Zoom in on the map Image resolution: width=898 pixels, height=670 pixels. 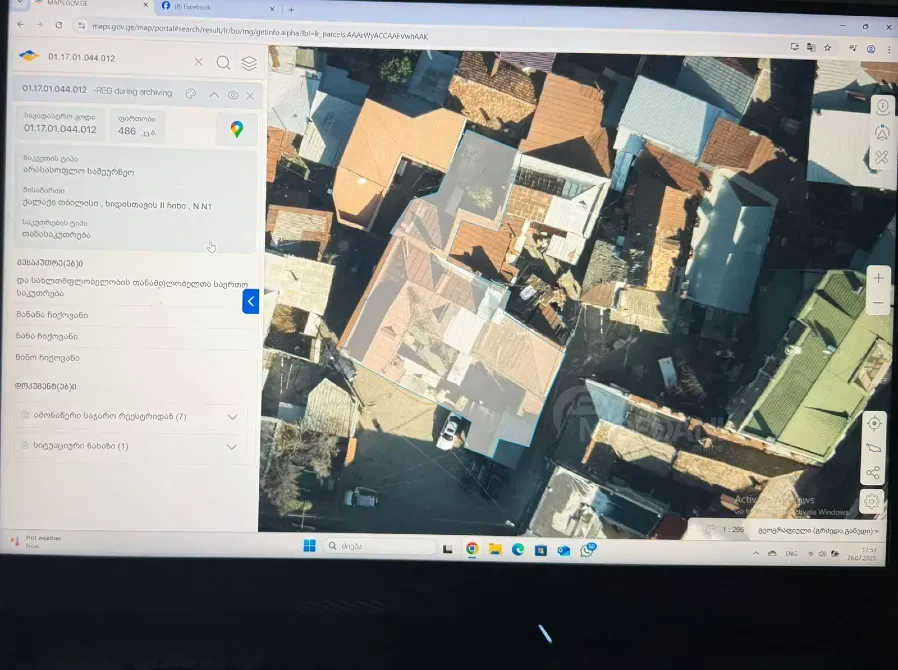[878, 278]
